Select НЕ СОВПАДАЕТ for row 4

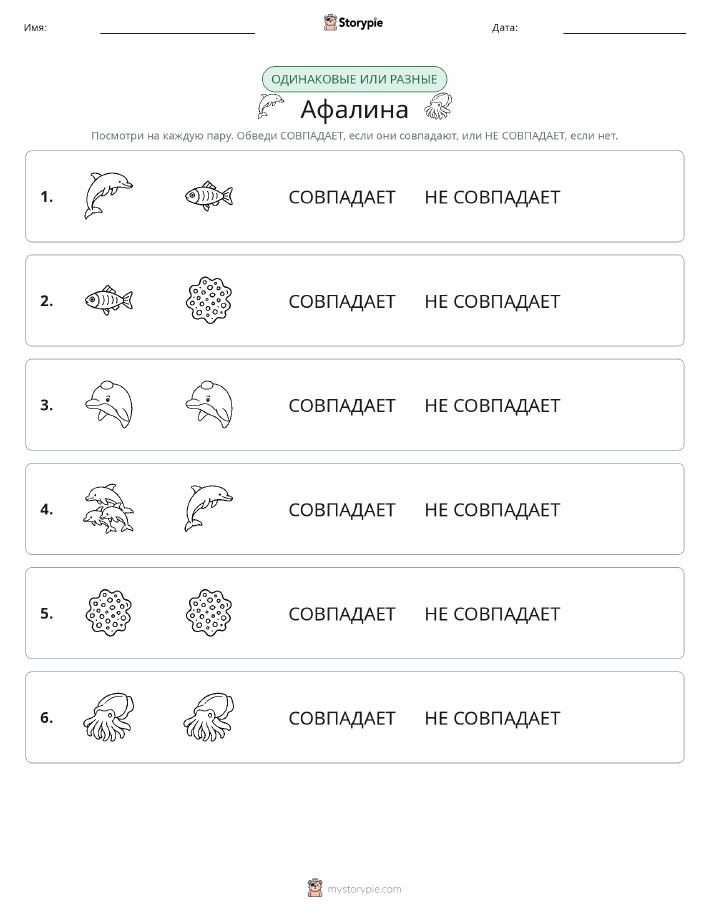(x=492, y=509)
